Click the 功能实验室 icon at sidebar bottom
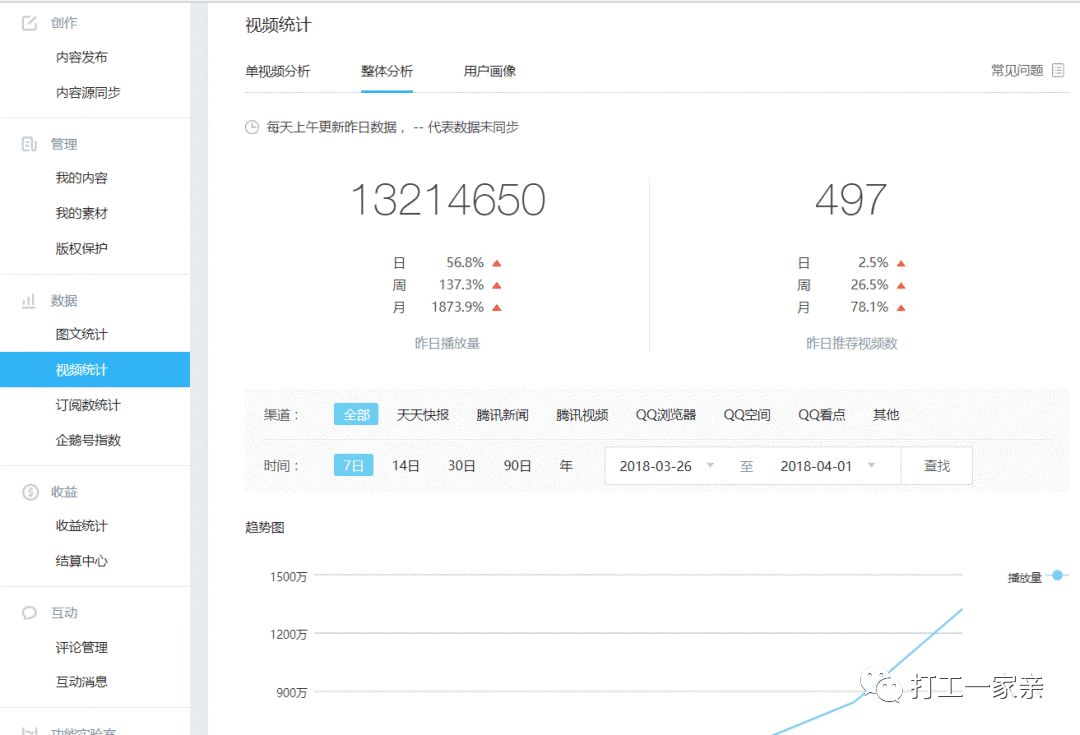This screenshot has height=735, width=1080. tap(30, 730)
